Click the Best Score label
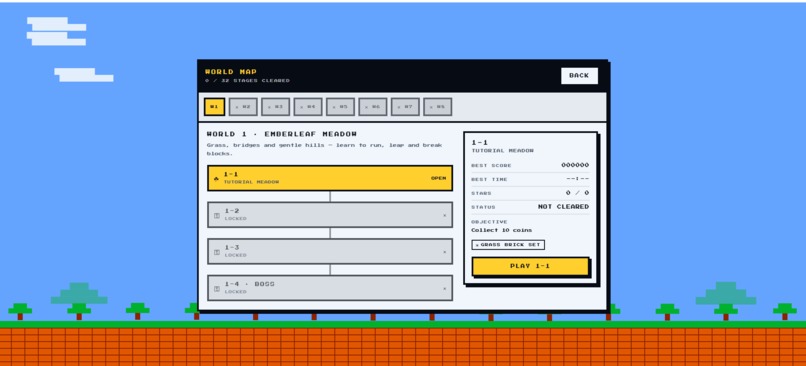Image resolution: width=806 pixels, height=366 pixels. (491, 166)
